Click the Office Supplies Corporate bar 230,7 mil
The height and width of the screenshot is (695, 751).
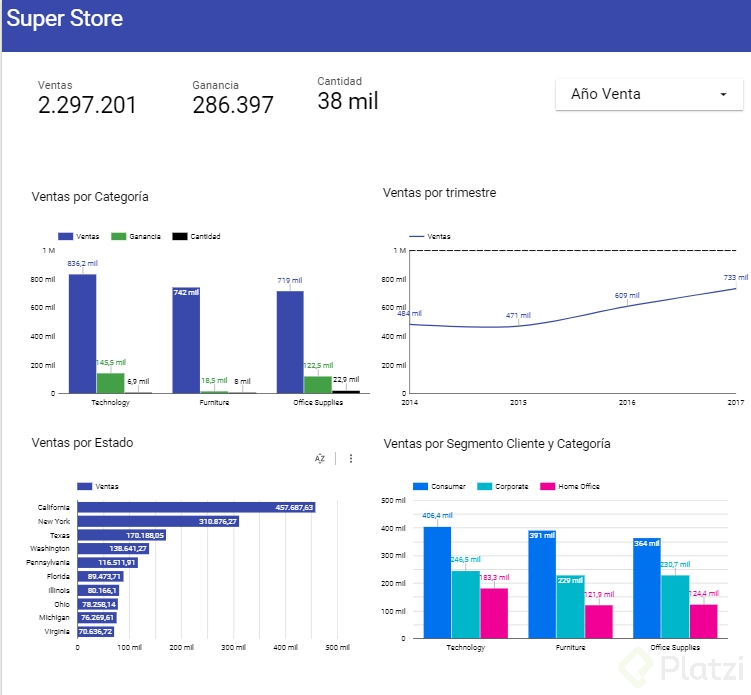point(675,606)
